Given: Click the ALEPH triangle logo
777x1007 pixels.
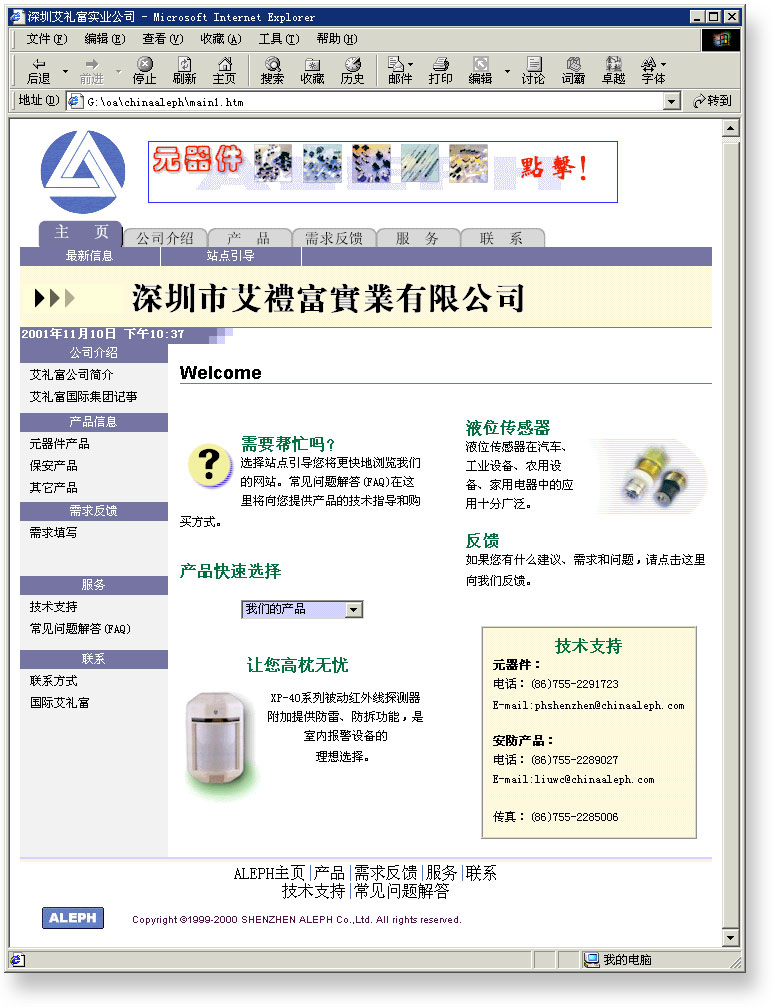Looking at the screenshot, I should (83, 172).
